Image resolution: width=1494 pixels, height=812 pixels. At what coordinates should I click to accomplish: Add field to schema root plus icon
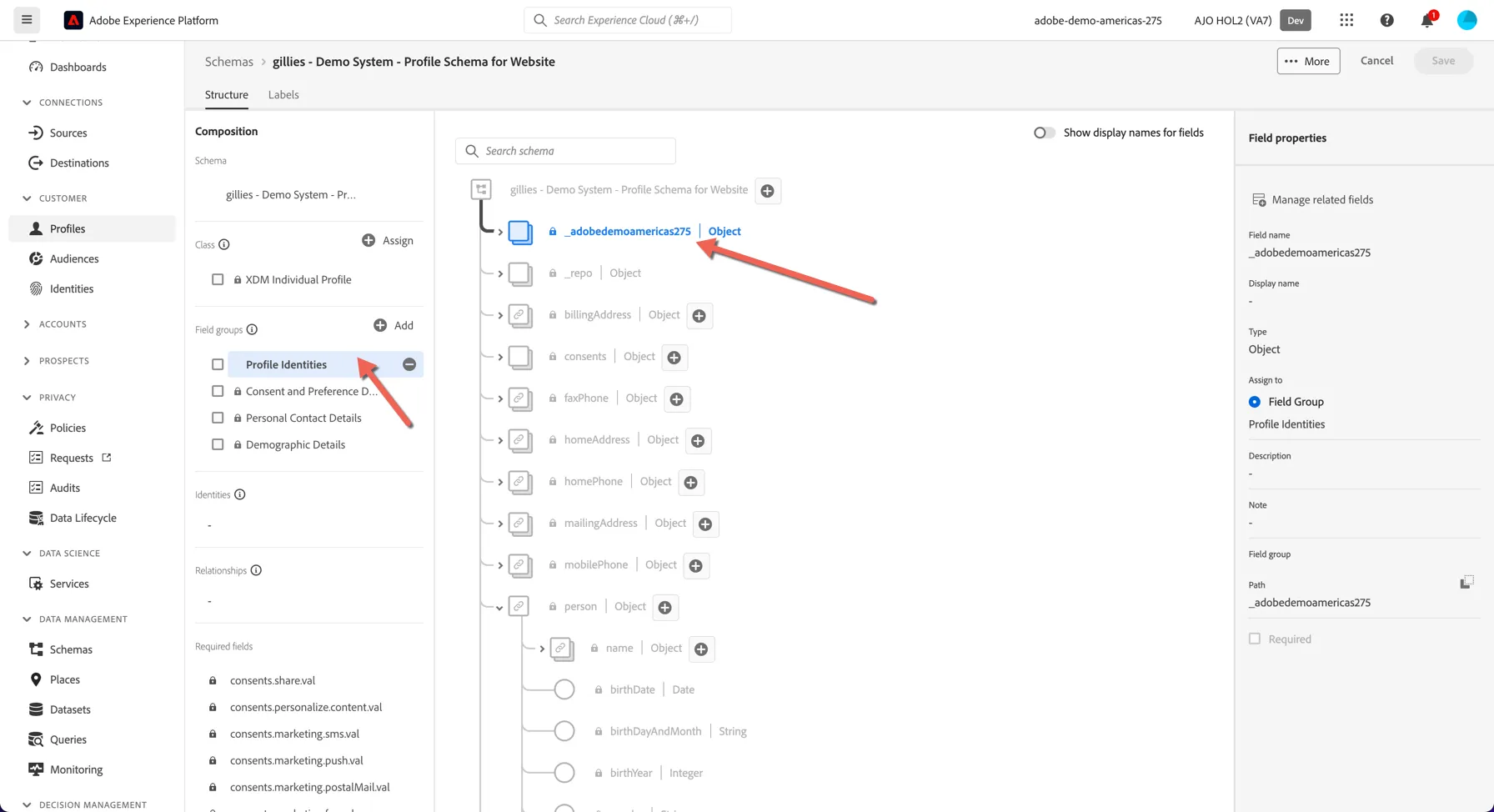[768, 191]
